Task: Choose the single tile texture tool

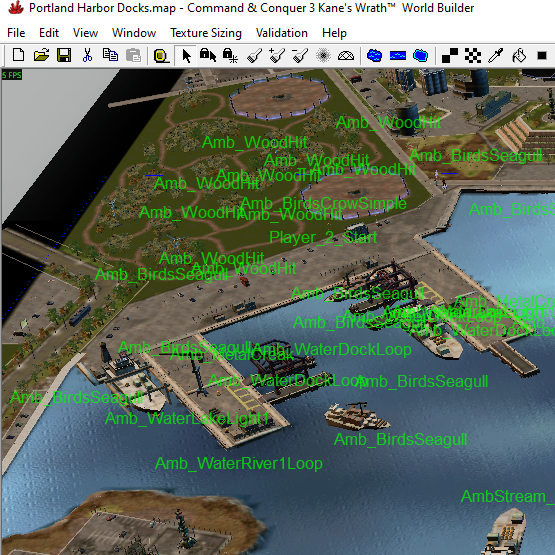Action: 450,56
